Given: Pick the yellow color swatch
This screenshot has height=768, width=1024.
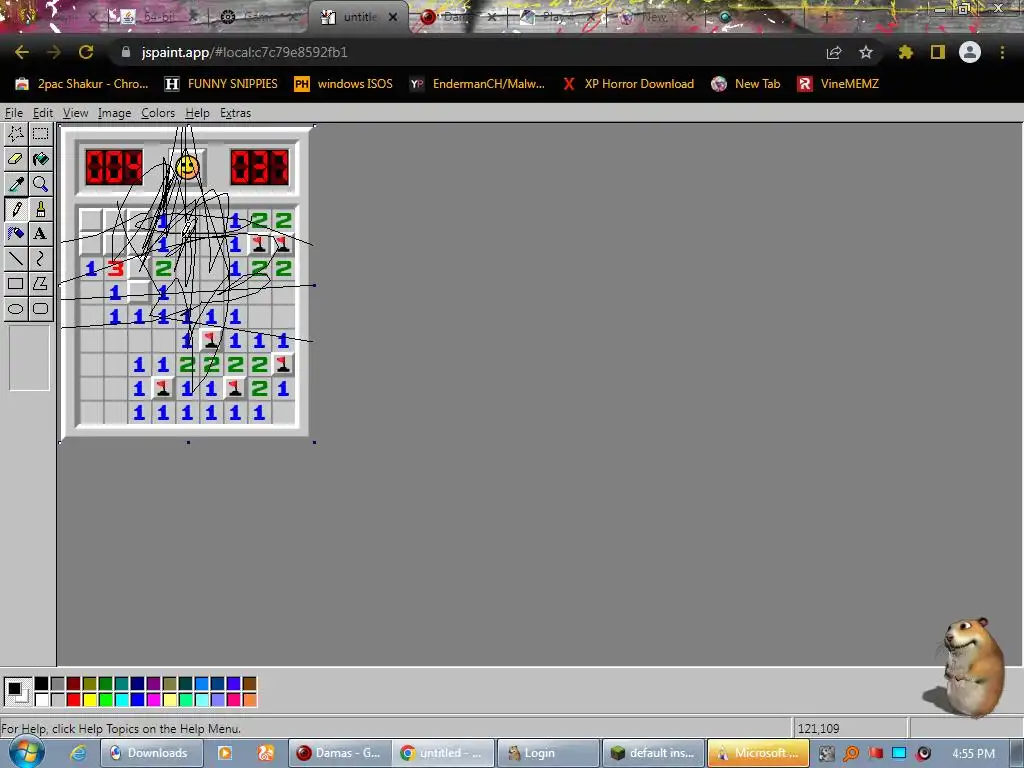Looking at the screenshot, I should click(89, 700).
